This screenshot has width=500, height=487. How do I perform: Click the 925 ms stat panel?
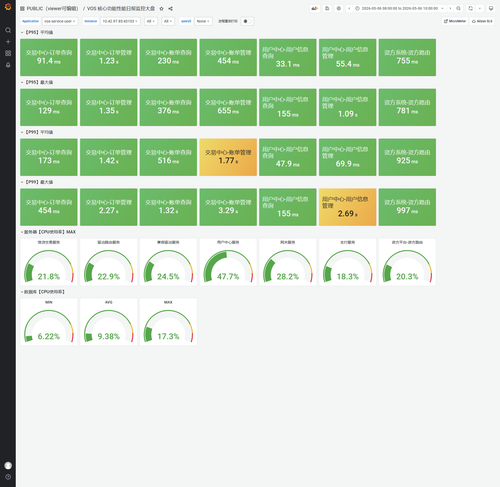pos(407,157)
